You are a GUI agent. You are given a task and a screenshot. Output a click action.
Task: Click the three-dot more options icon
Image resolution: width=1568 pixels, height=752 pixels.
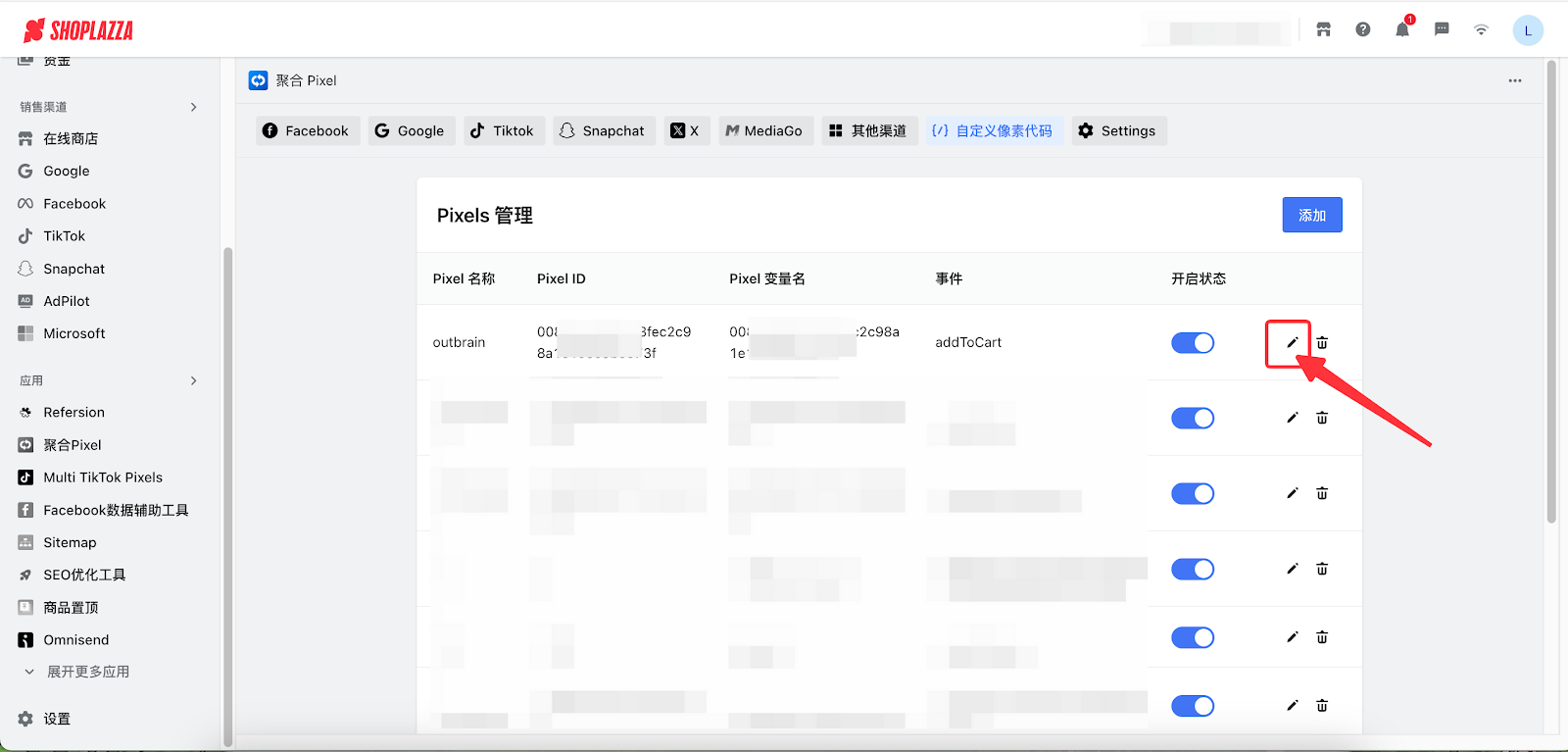tap(1515, 80)
